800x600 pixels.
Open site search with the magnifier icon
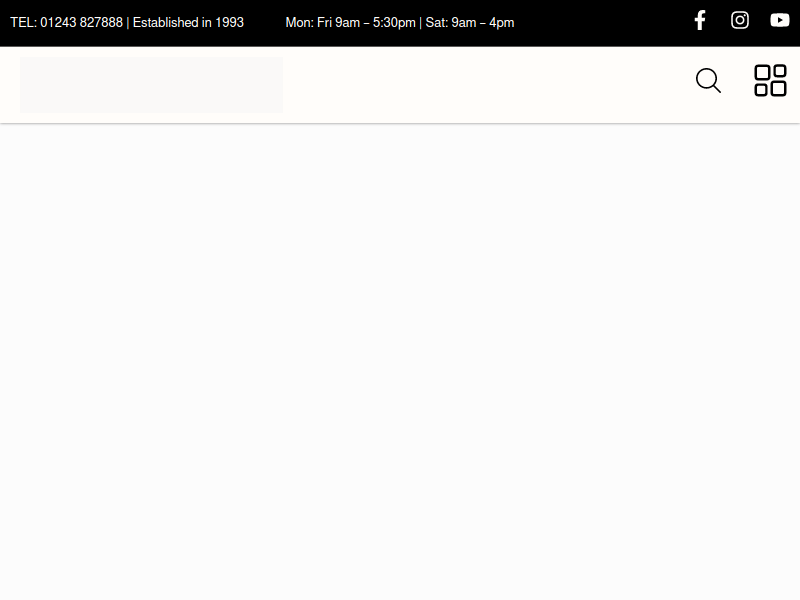click(x=708, y=81)
